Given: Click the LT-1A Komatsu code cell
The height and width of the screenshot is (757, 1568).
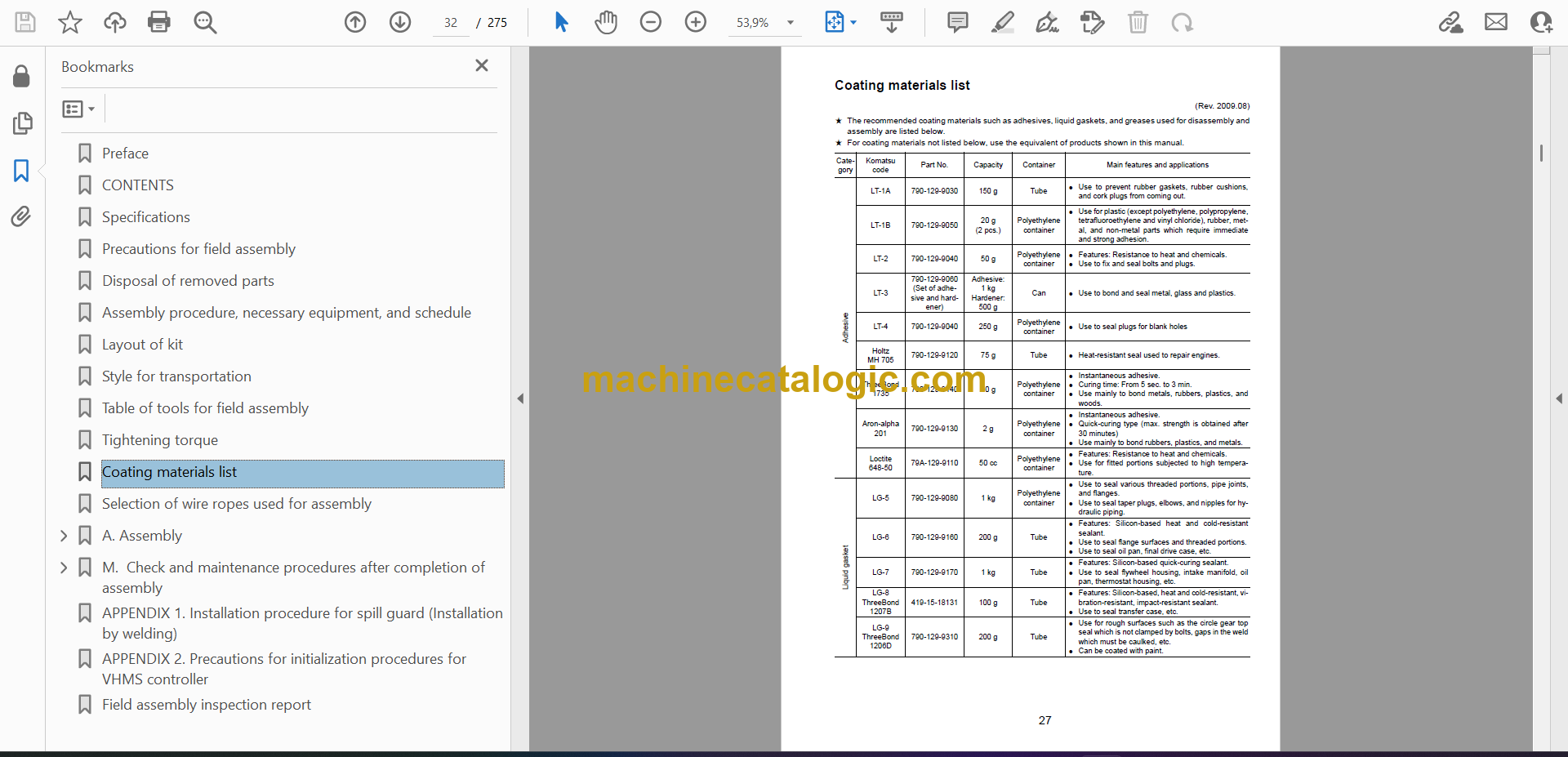Looking at the screenshot, I should pos(880,191).
